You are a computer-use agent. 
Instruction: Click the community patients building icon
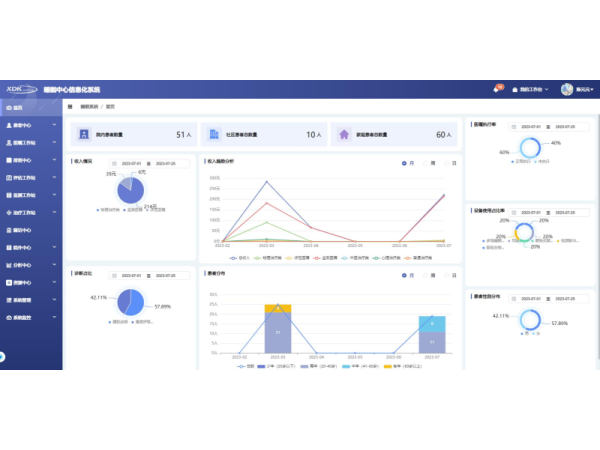(x=213, y=134)
